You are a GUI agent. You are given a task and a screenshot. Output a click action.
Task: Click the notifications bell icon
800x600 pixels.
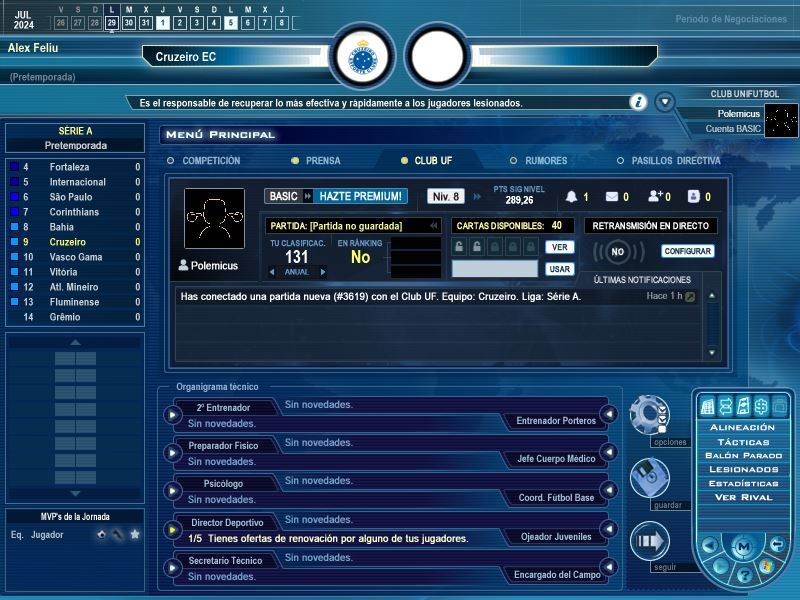tap(571, 196)
